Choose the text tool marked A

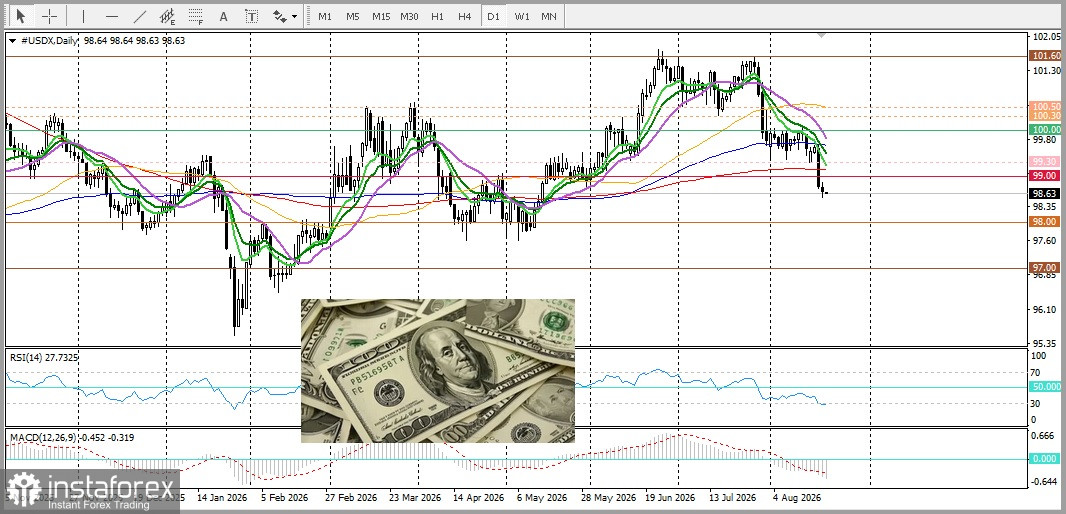click(x=223, y=16)
